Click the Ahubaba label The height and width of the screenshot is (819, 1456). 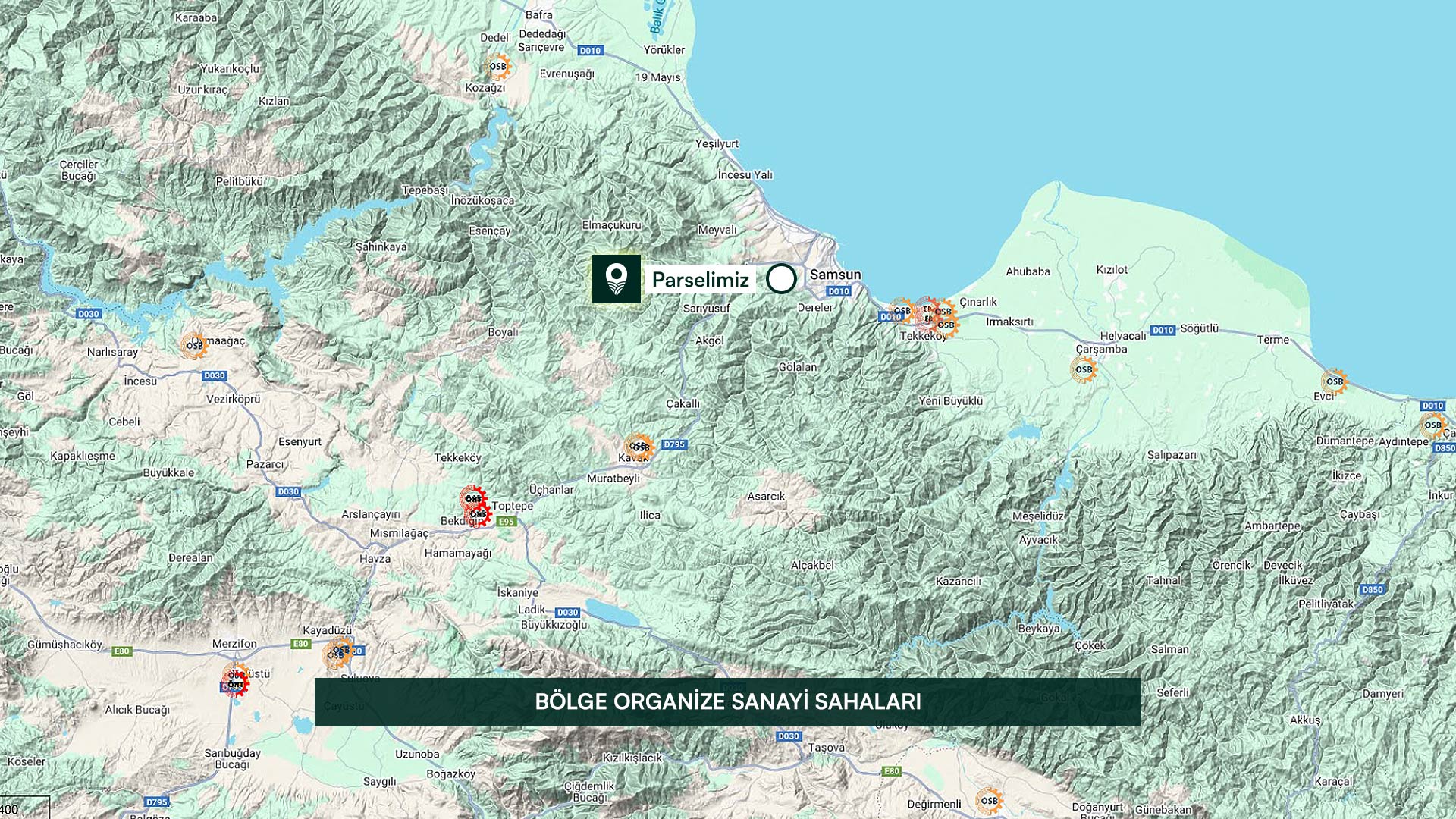point(1028,271)
